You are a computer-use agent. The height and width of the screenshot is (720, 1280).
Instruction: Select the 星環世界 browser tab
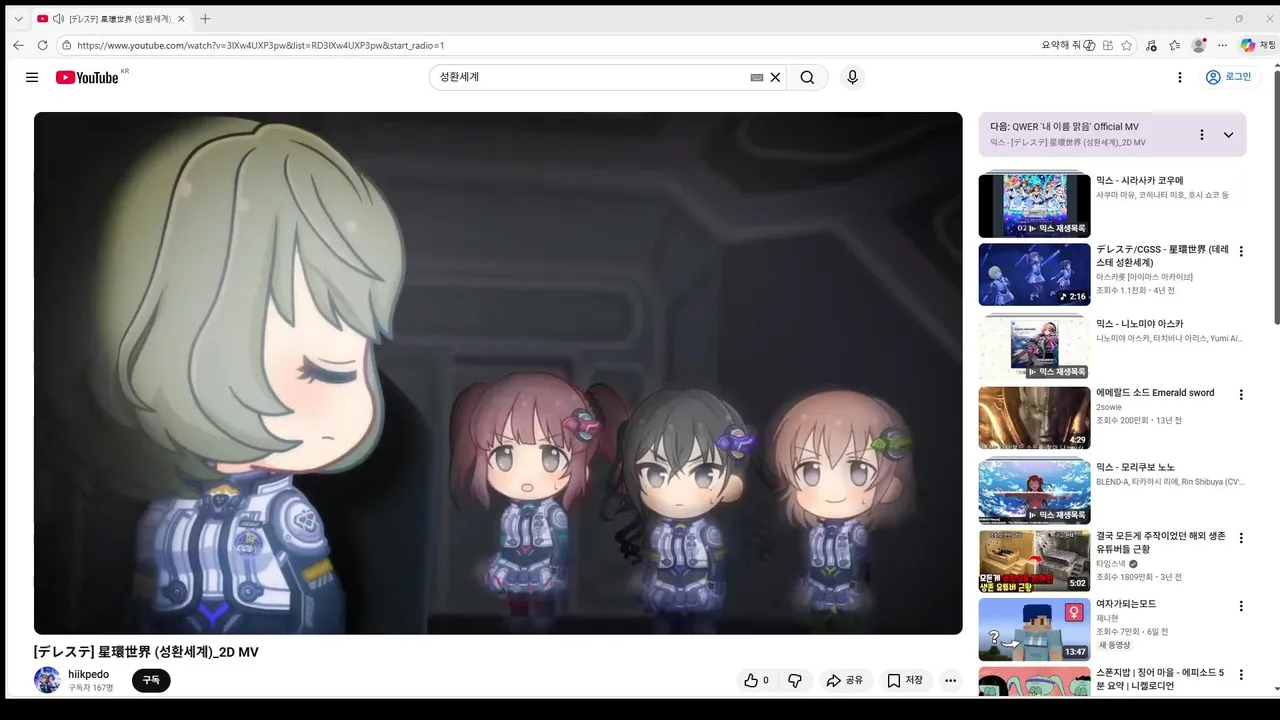tap(110, 19)
